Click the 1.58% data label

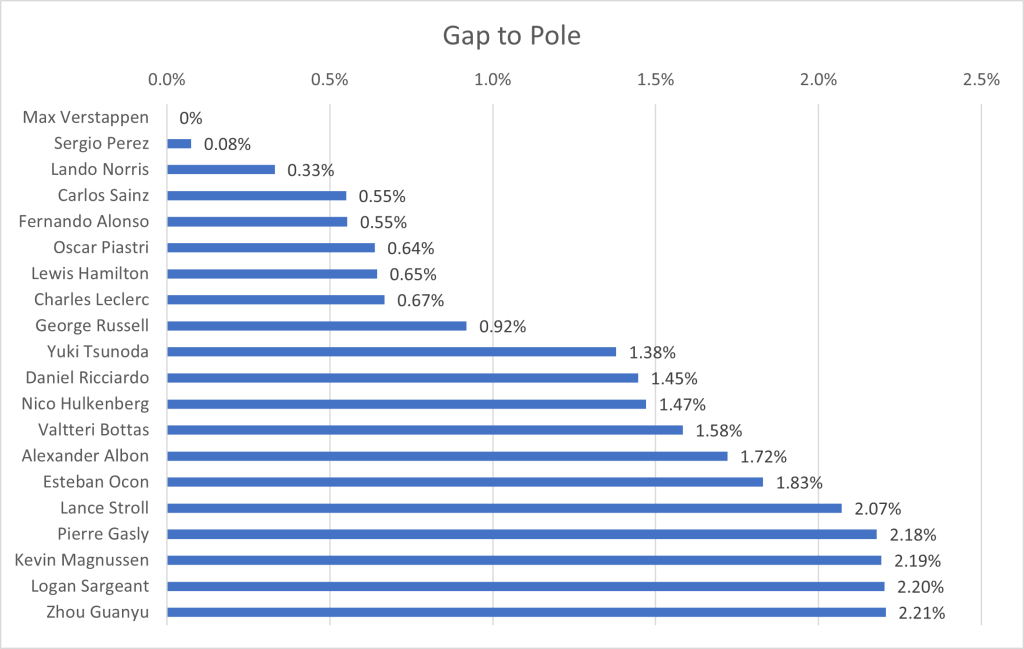(718, 431)
